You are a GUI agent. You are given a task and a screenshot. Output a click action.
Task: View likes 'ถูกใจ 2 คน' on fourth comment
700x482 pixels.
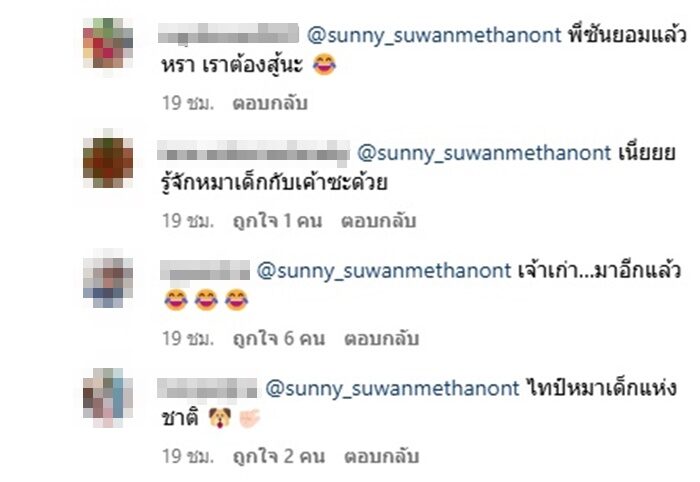click(x=279, y=457)
